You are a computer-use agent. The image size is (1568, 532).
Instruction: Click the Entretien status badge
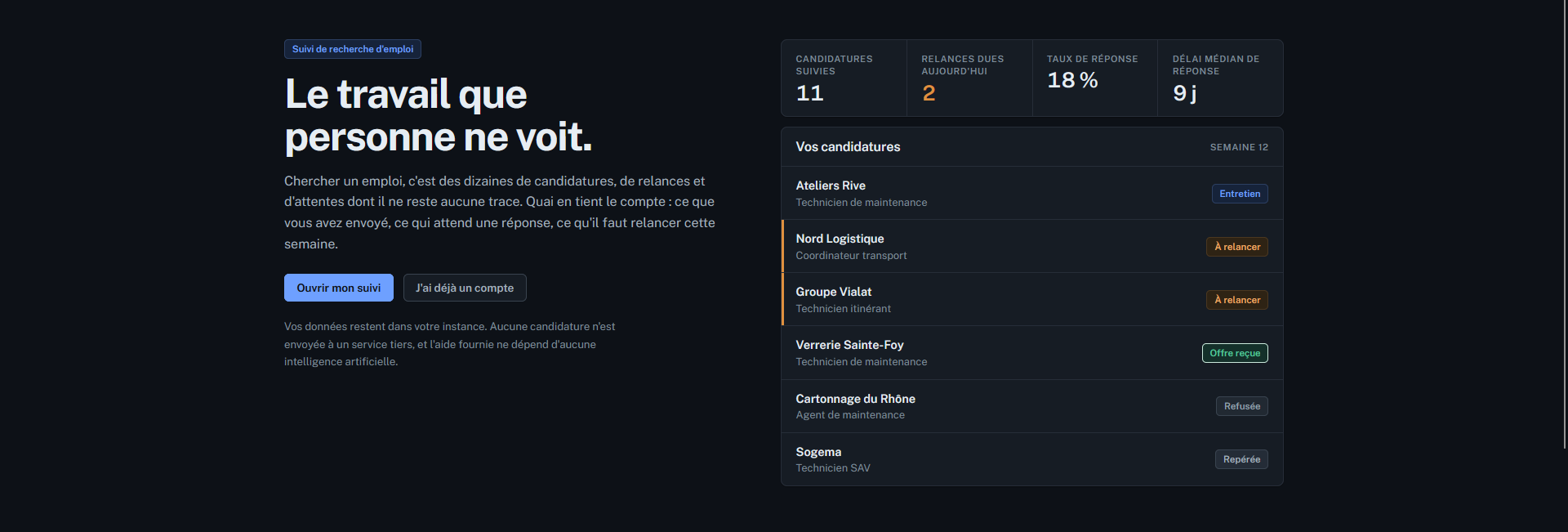[x=1240, y=194]
